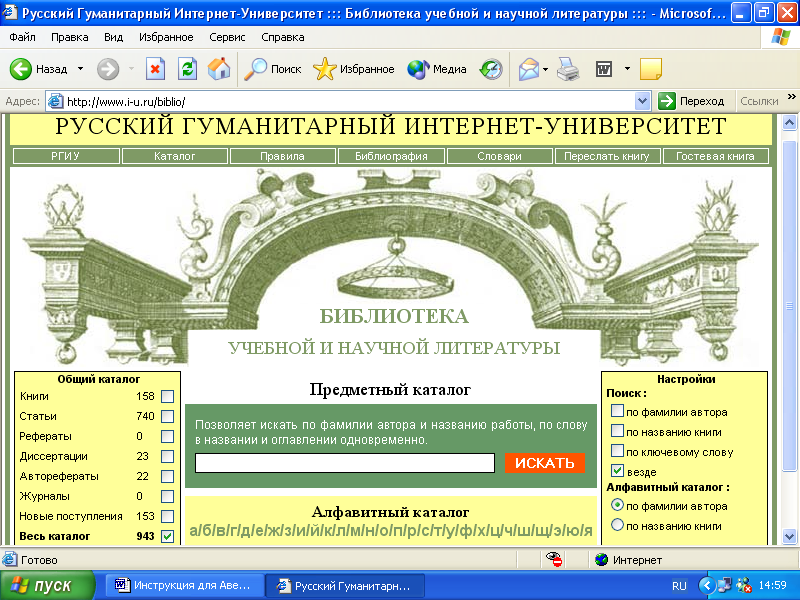Open the Справка menu
Image resolution: width=800 pixels, height=600 pixels.
pos(283,37)
